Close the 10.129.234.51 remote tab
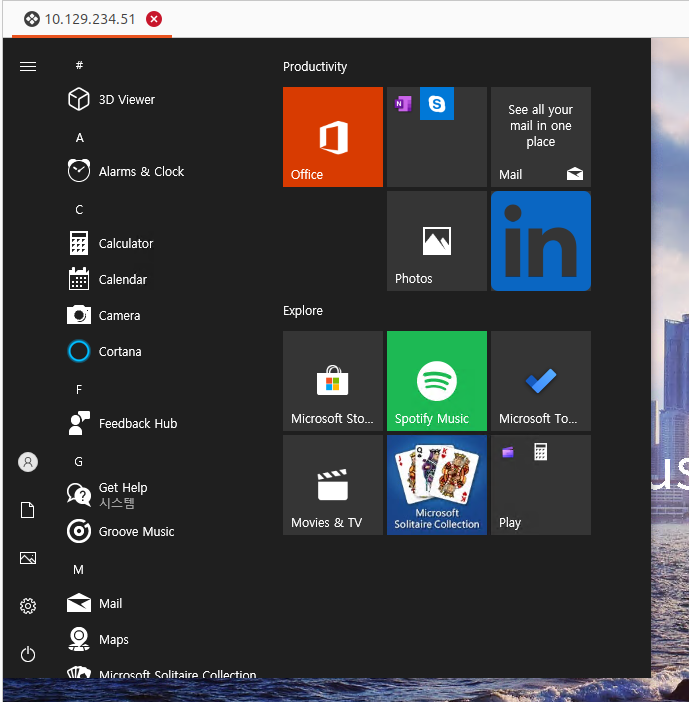 [154, 19]
